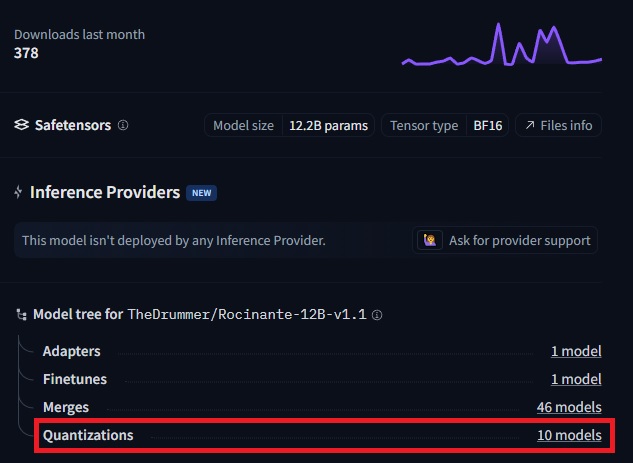Click the Model size label
The height and width of the screenshot is (463, 633).
[243, 126]
